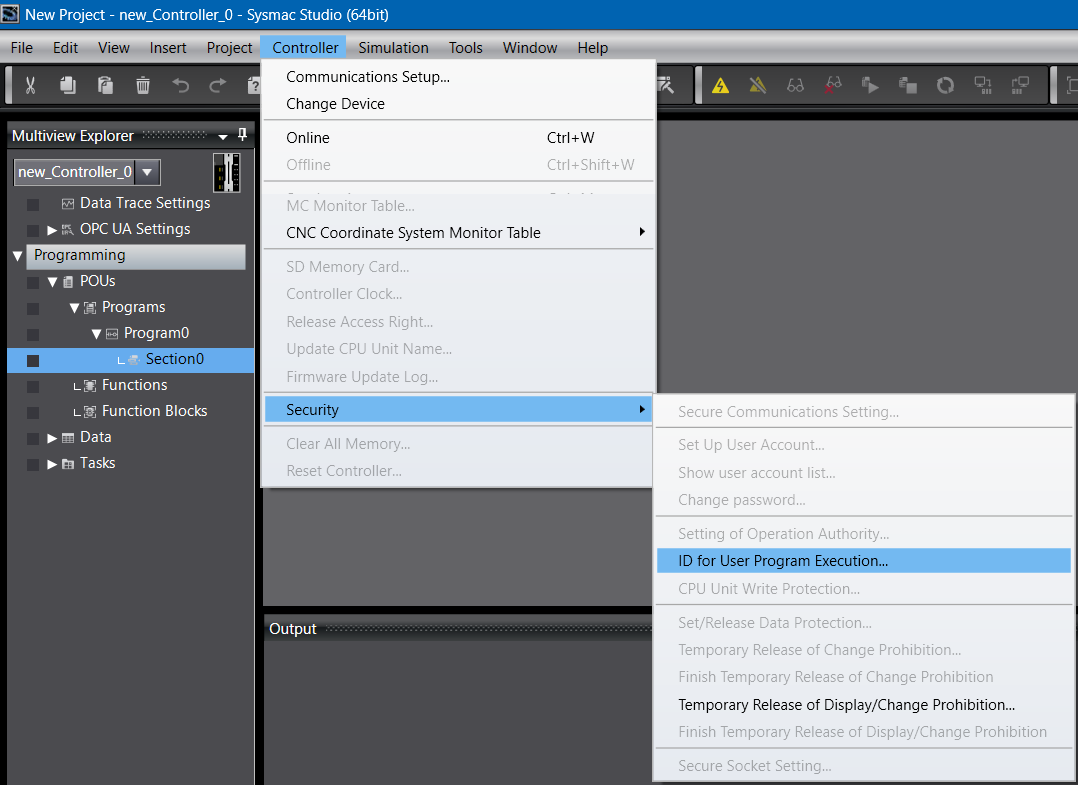Open CNC Coordinate System Monitor Table submenu
The height and width of the screenshot is (785, 1078).
458,232
